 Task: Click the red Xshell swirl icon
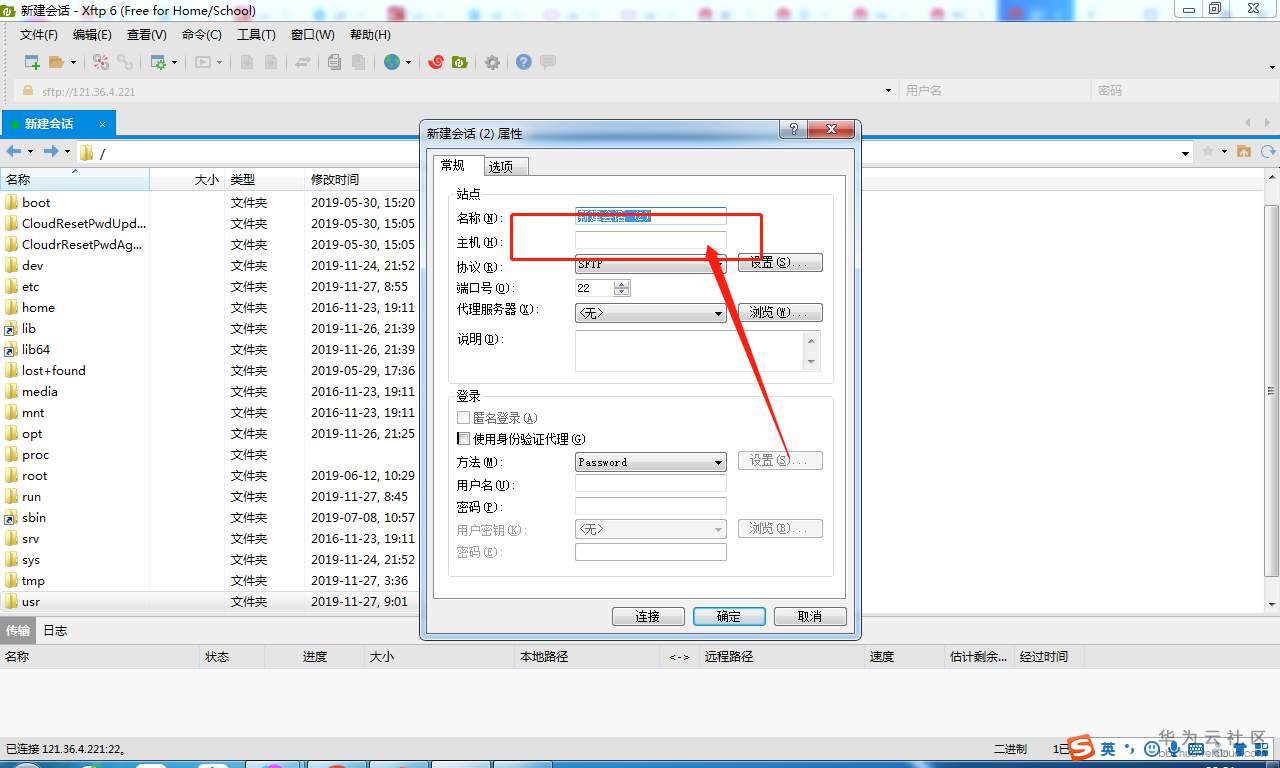tap(436, 62)
